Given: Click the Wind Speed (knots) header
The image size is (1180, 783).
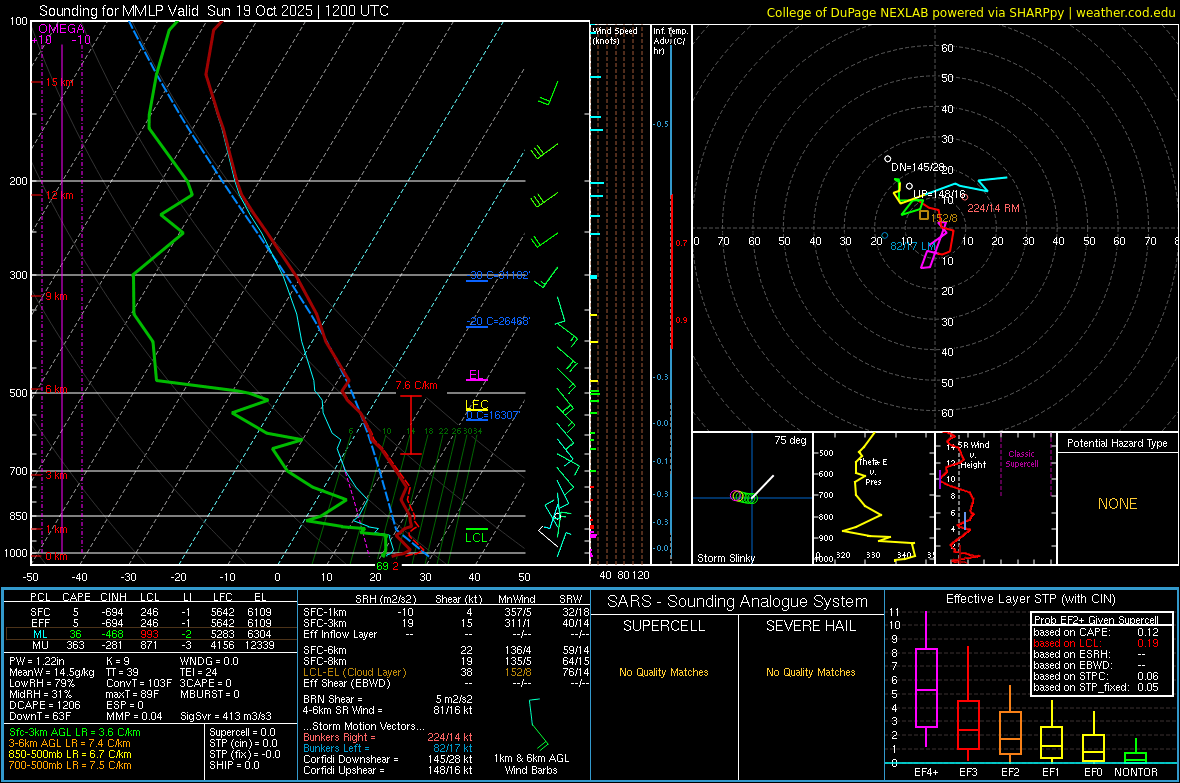Looking at the screenshot, I should 614,35.
